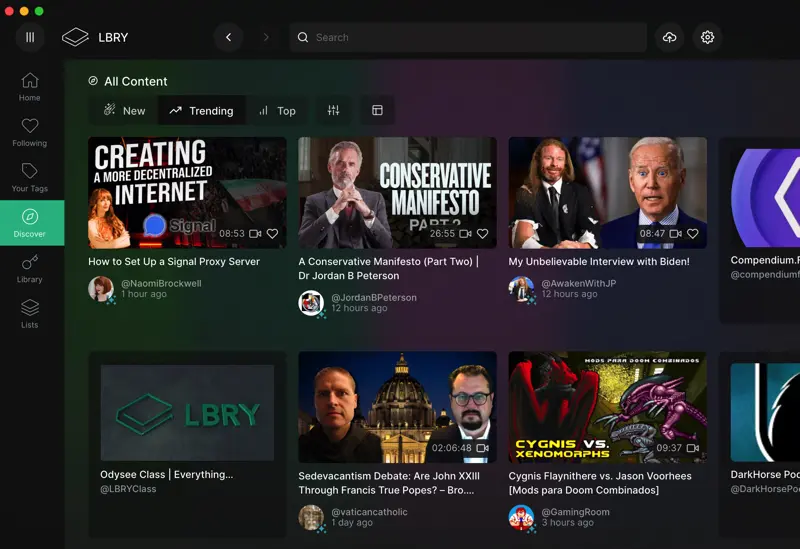Image resolution: width=800 pixels, height=549 pixels.
Task: Open Home in the sidebar
Action: click(30, 87)
